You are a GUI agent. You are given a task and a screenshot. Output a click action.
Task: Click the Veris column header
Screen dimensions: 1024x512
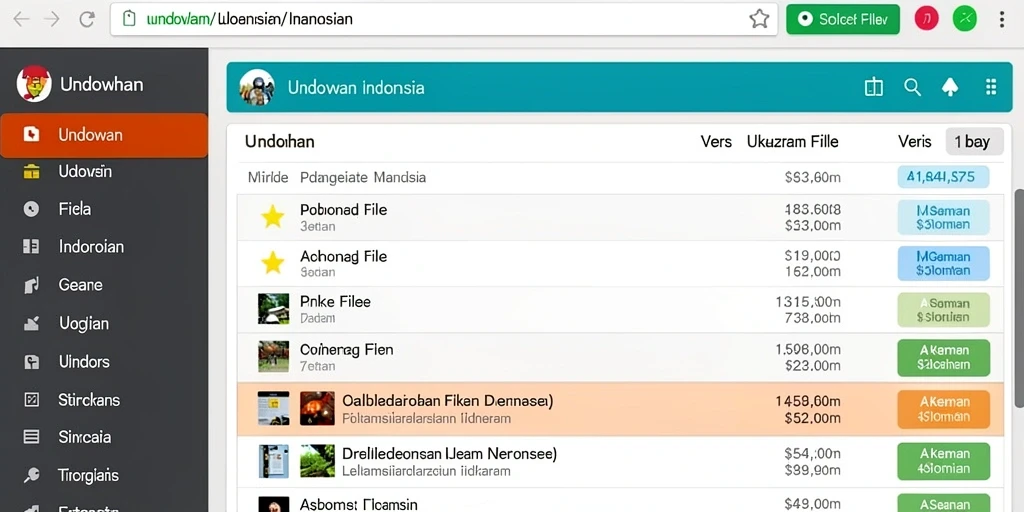(x=915, y=141)
